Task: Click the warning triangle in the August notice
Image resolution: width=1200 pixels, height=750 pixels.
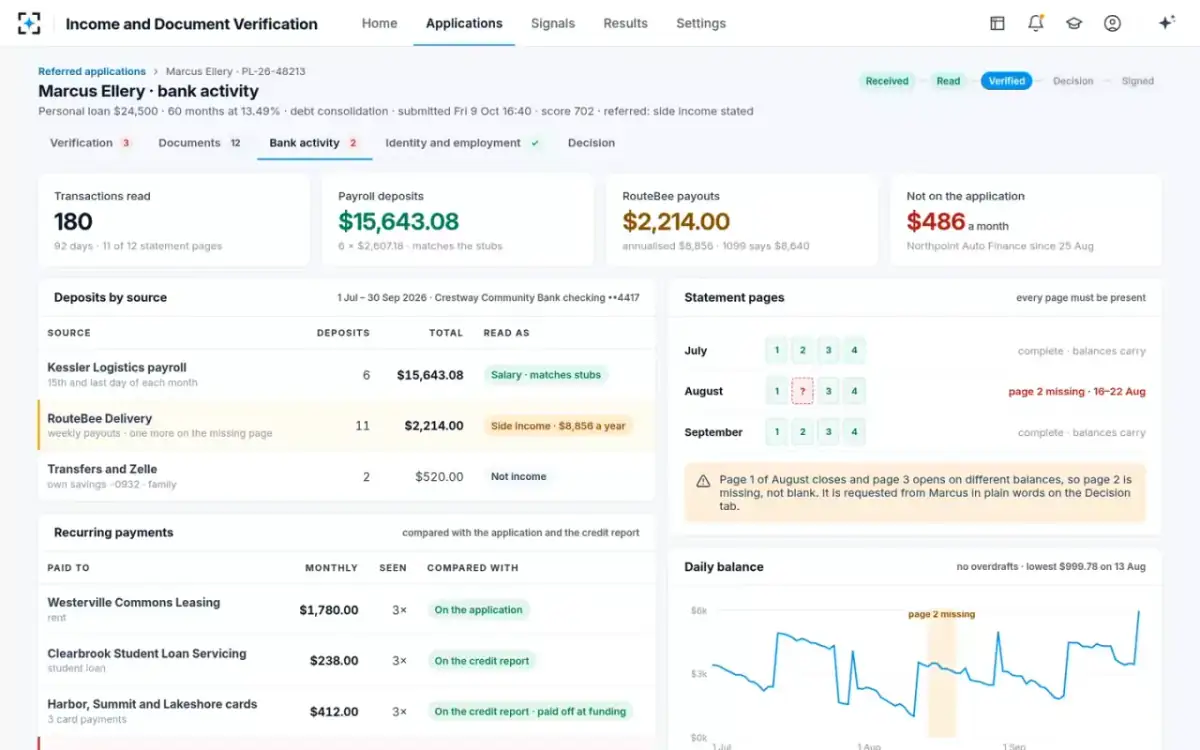Action: click(703, 480)
